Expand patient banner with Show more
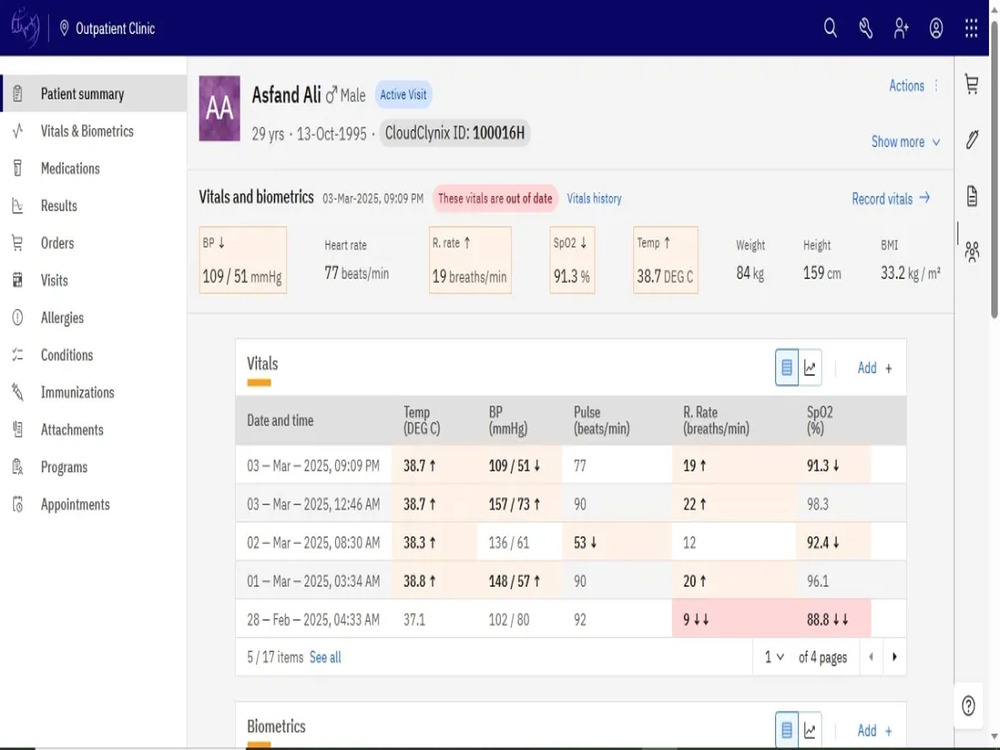This screenshot has width=1000, height=750. pyautogui.click(x=905, y=142)
